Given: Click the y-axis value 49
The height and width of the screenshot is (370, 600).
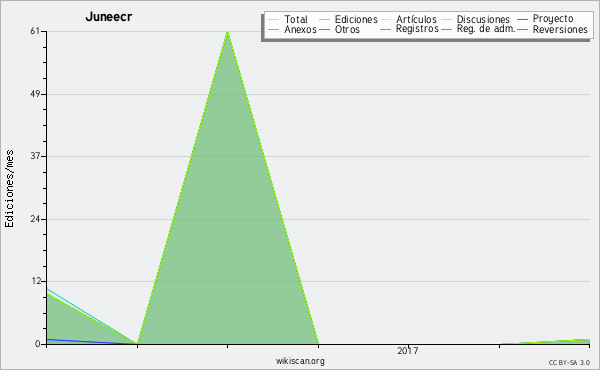Looking at the screenshot, I should click(35, 94).
